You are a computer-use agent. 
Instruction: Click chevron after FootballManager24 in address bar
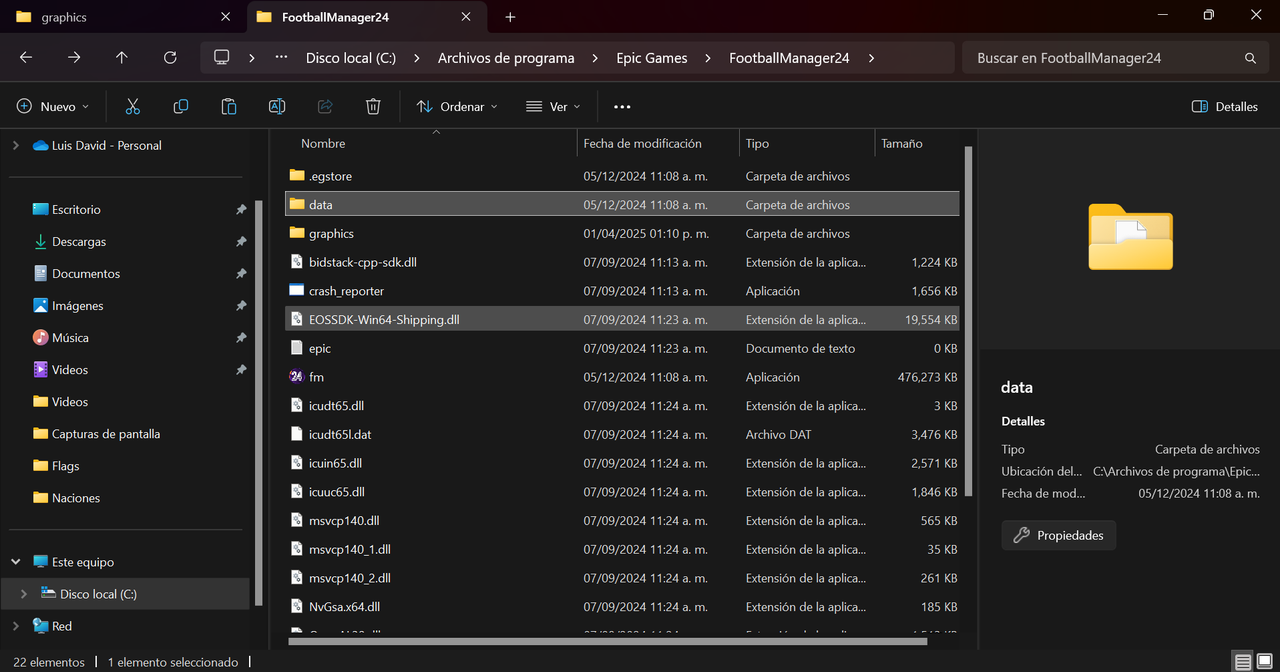(872, 58)
